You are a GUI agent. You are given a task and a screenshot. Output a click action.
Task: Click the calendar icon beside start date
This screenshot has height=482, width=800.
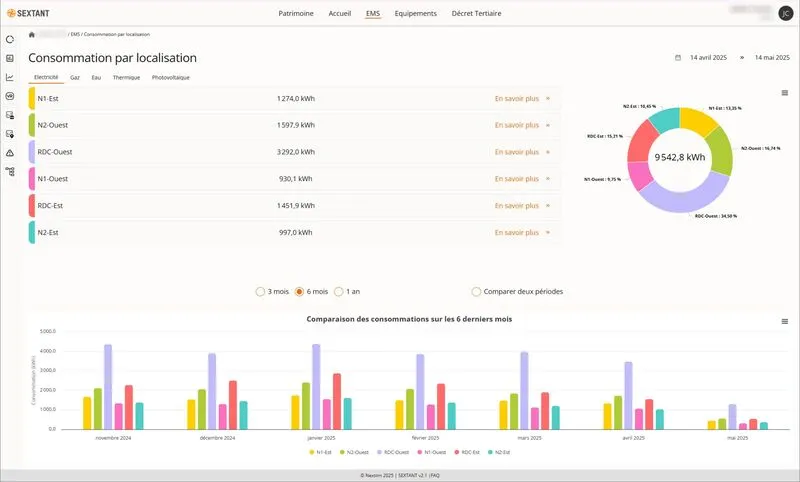678,58
